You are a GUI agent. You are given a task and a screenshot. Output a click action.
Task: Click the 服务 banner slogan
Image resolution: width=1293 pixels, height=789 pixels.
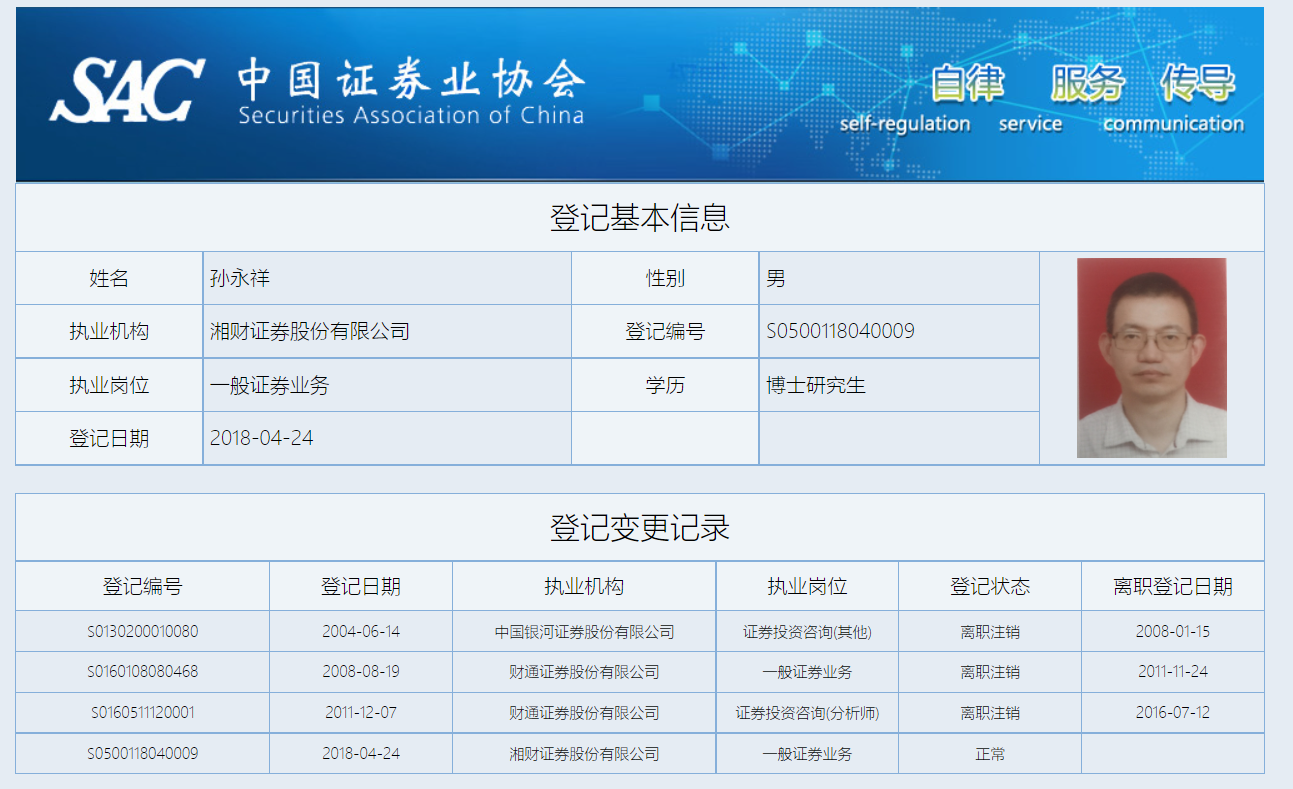1087,84
